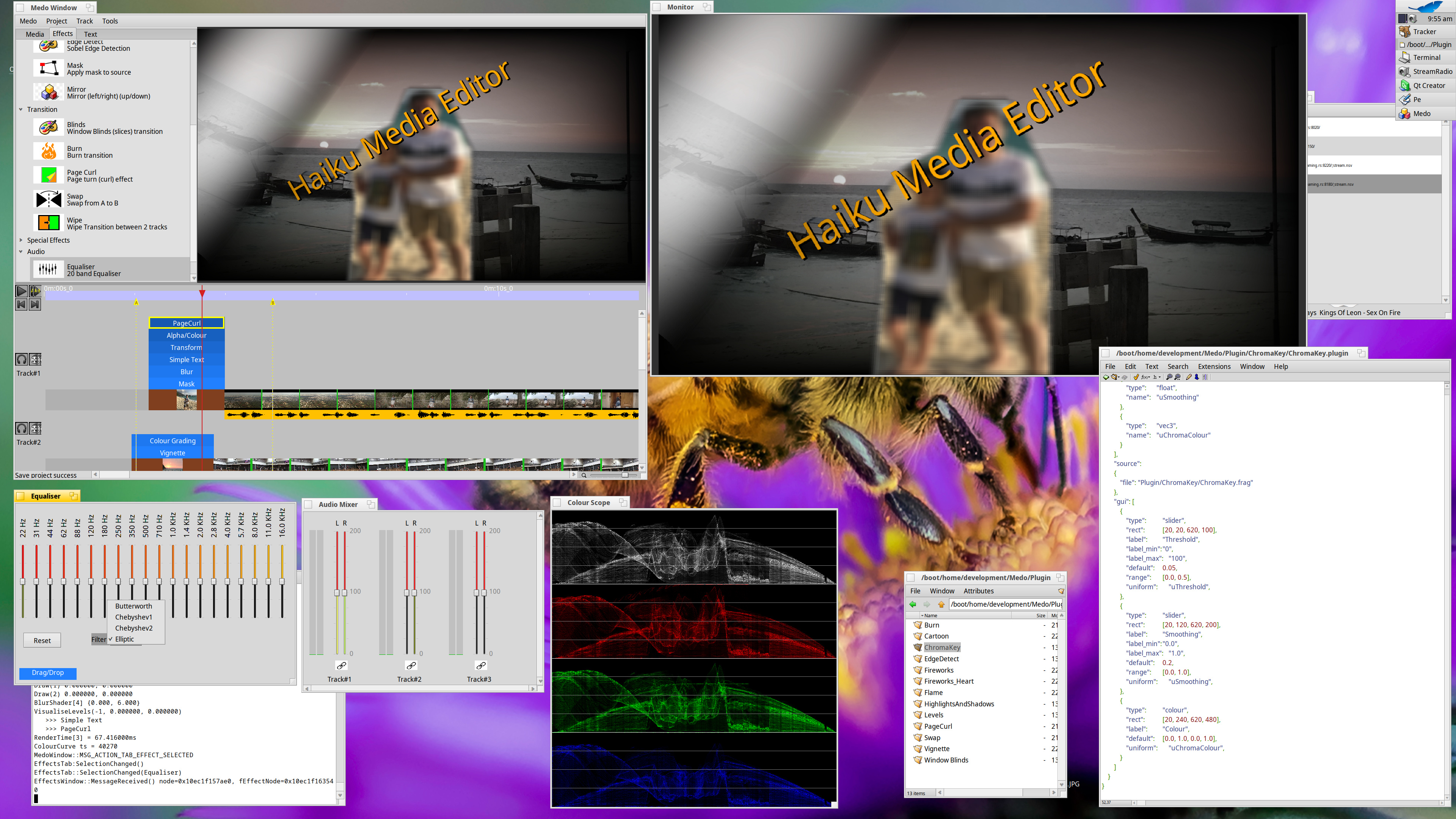Open the Tools menu in Medo
The width and height of the screenshot is (1456, 819).
(x=110, y=21)
